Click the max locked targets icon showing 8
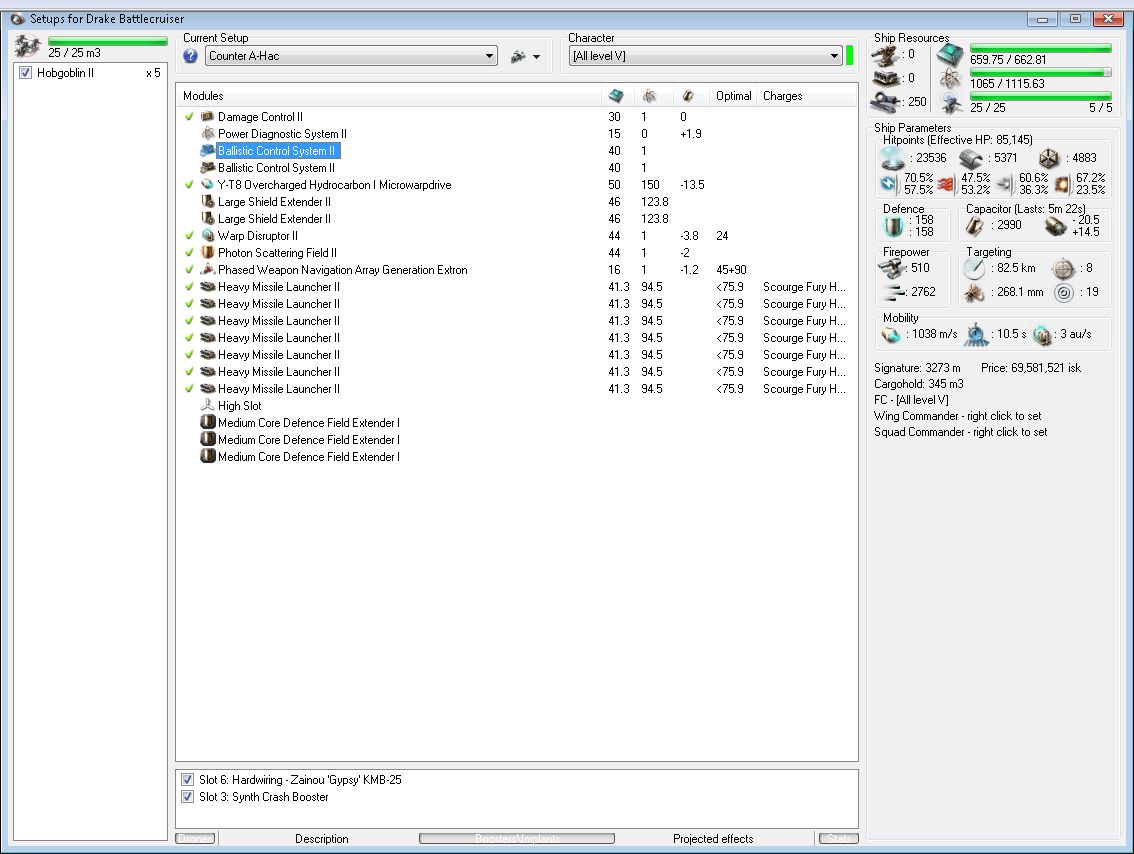 (1063, 269)
